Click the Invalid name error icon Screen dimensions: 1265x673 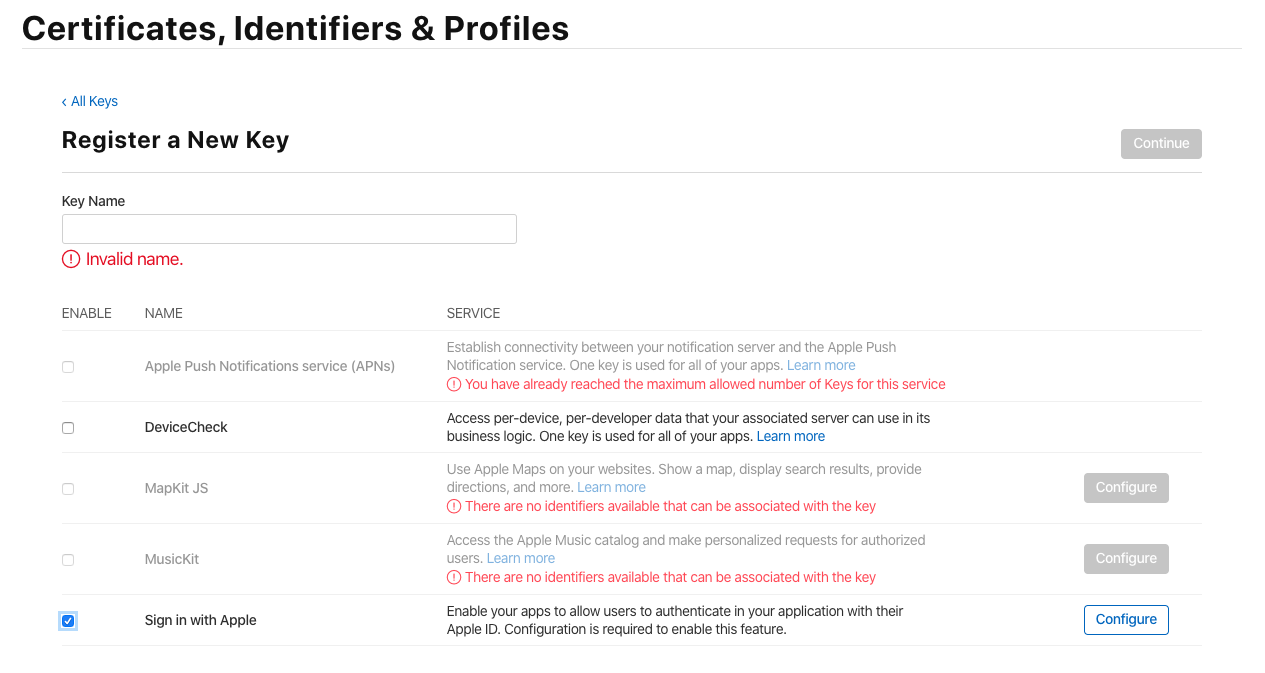(x=71, y=259)
